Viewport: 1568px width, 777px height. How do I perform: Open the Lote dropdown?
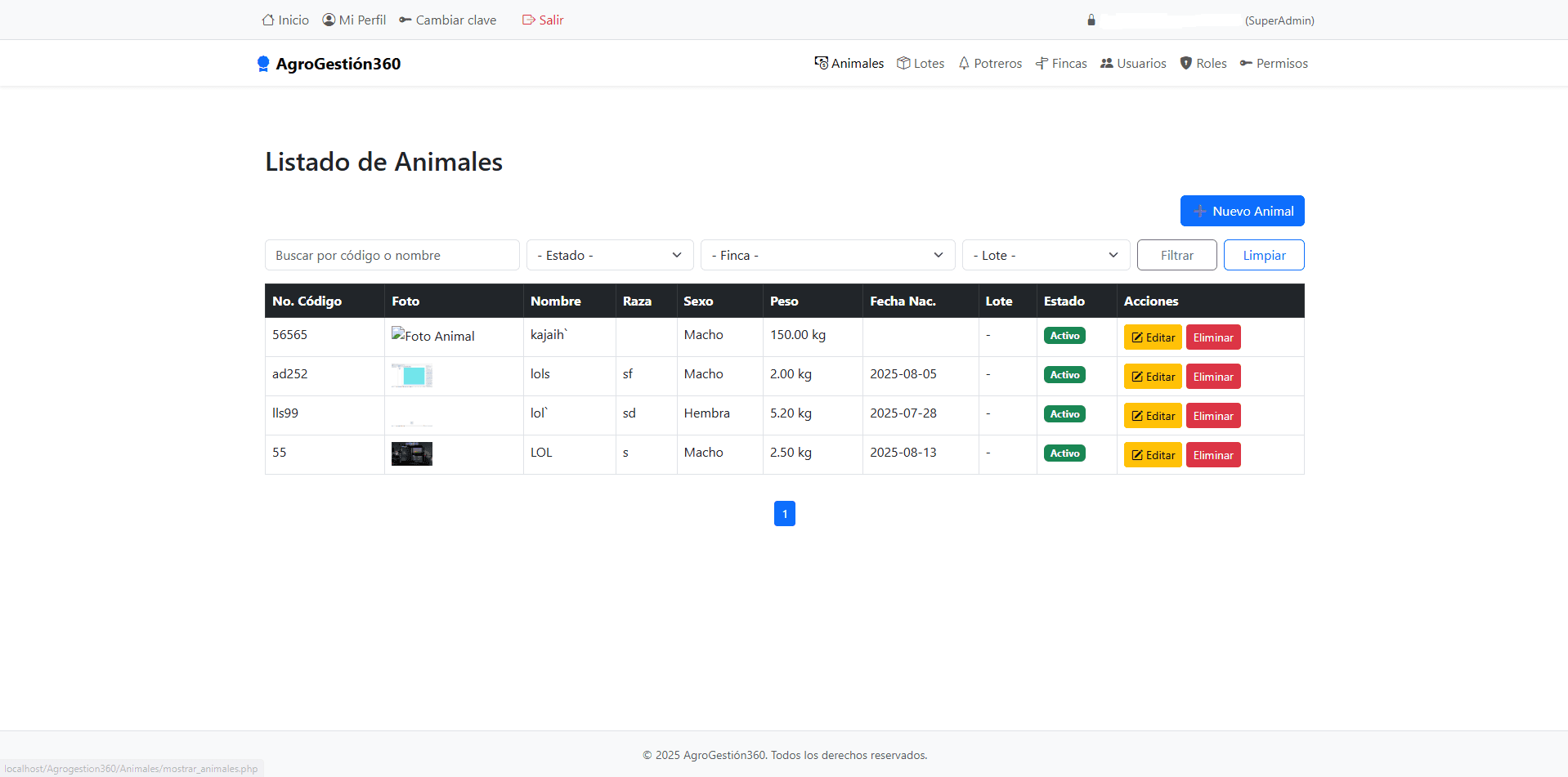click(1046, 255)
